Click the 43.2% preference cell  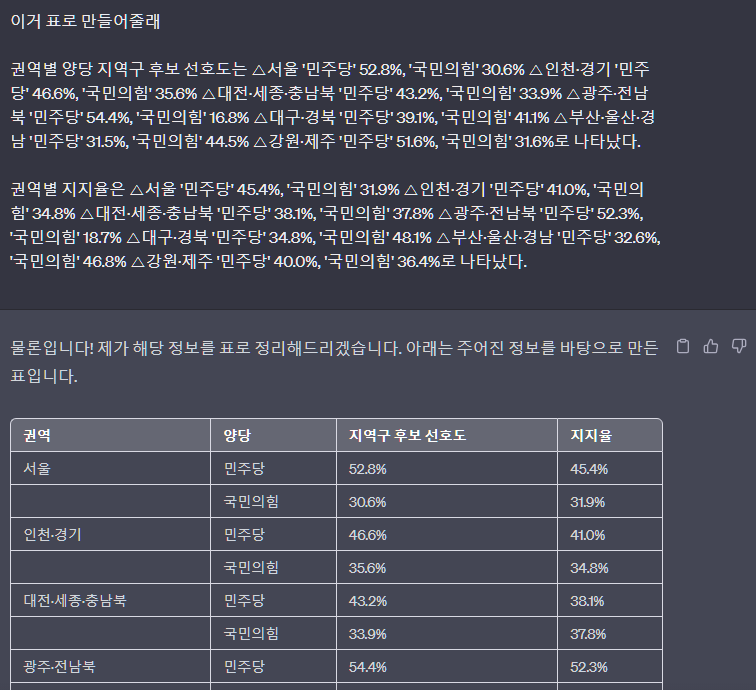coord(367,601)
